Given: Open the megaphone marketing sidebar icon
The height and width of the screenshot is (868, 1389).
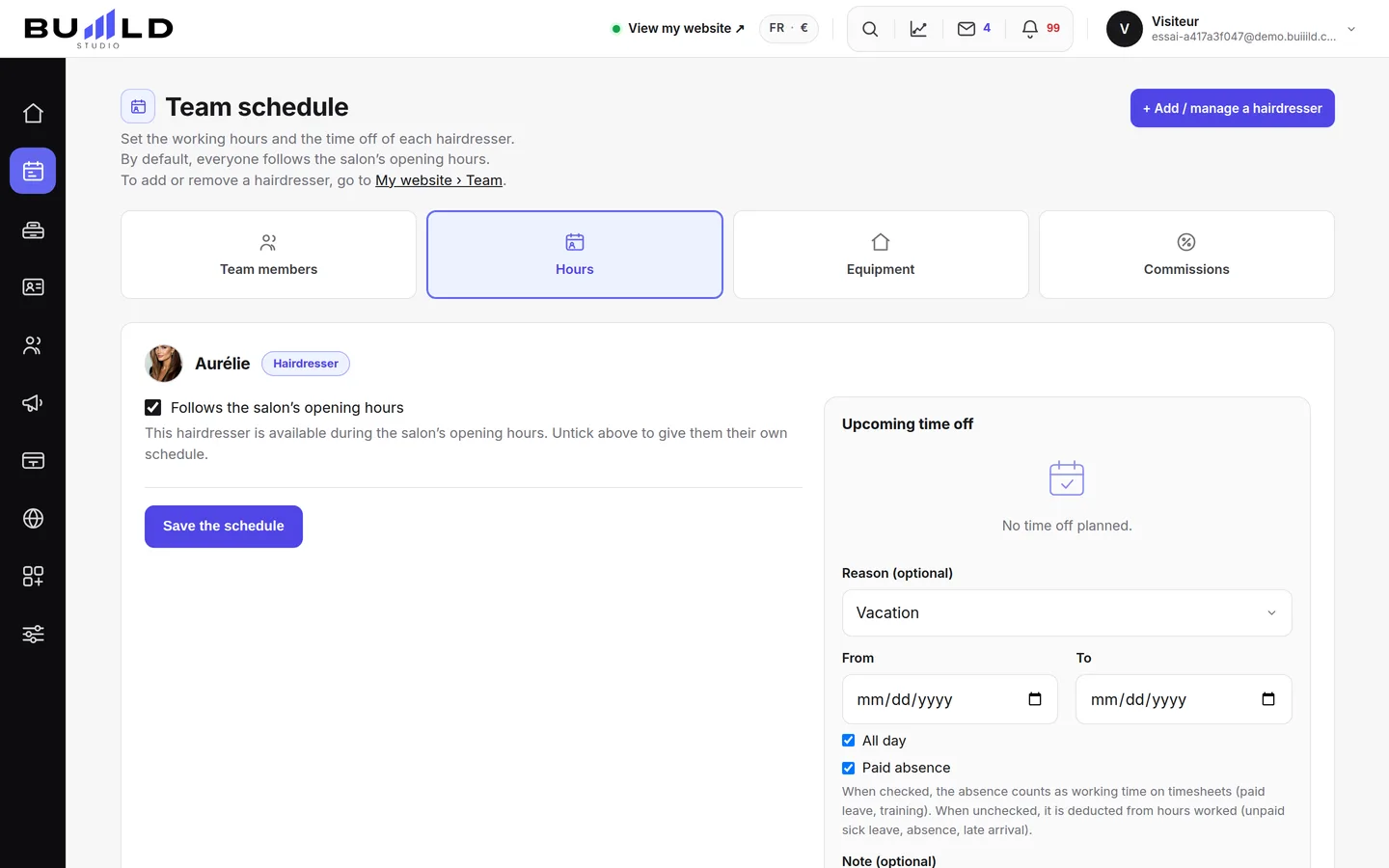Looking at the screenshot, I should click(33, 403).
